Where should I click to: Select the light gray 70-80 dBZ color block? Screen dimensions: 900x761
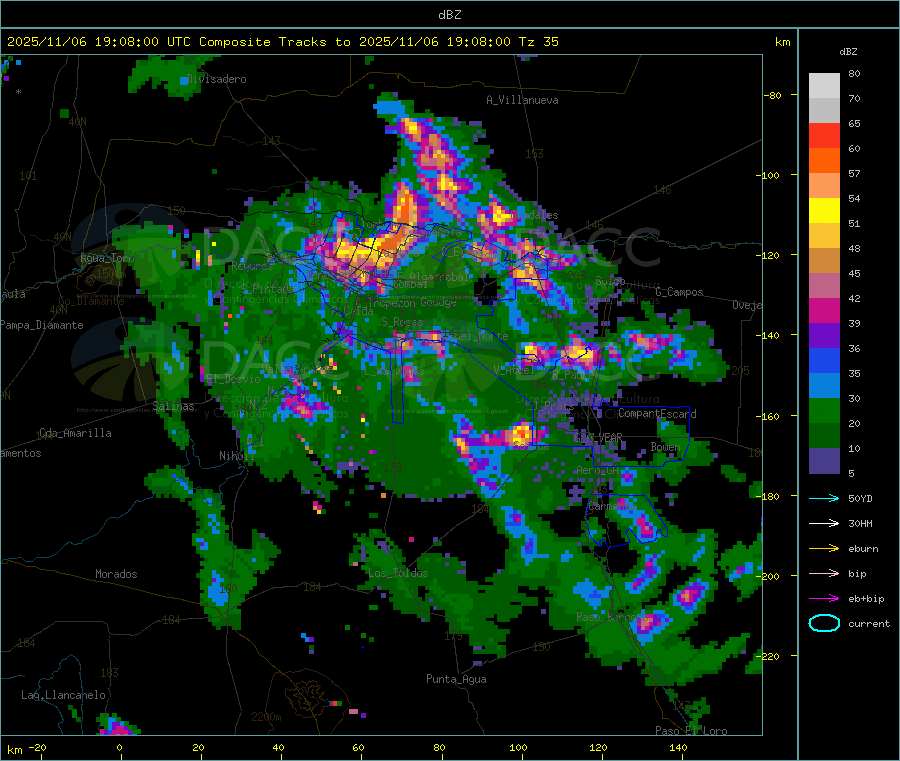(x=824, y=86)
